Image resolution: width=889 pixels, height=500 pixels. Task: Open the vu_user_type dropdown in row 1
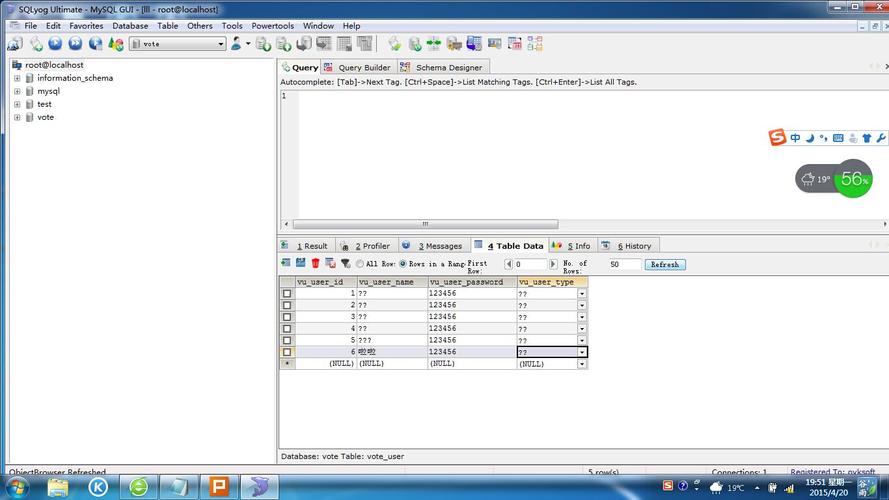(582, 294)
